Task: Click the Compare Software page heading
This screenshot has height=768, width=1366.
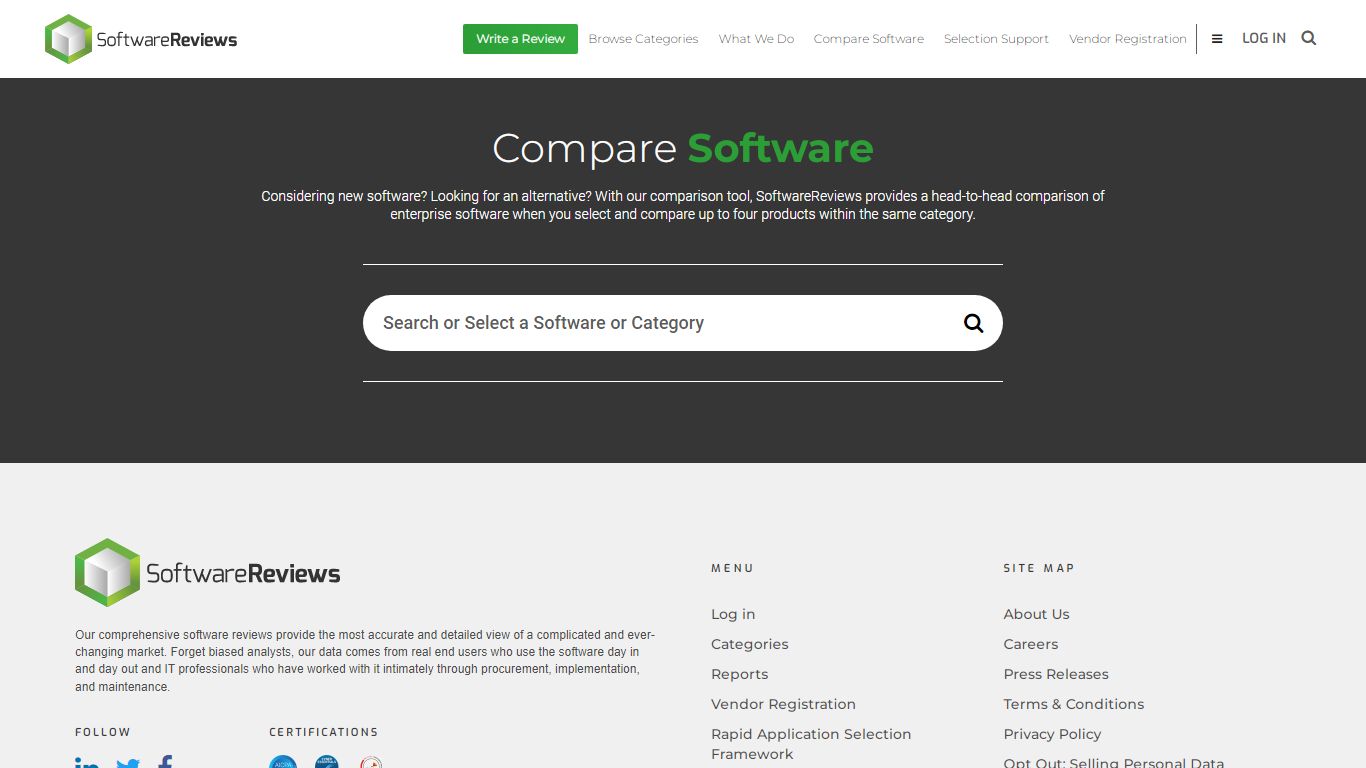Action: coord(683,148)
